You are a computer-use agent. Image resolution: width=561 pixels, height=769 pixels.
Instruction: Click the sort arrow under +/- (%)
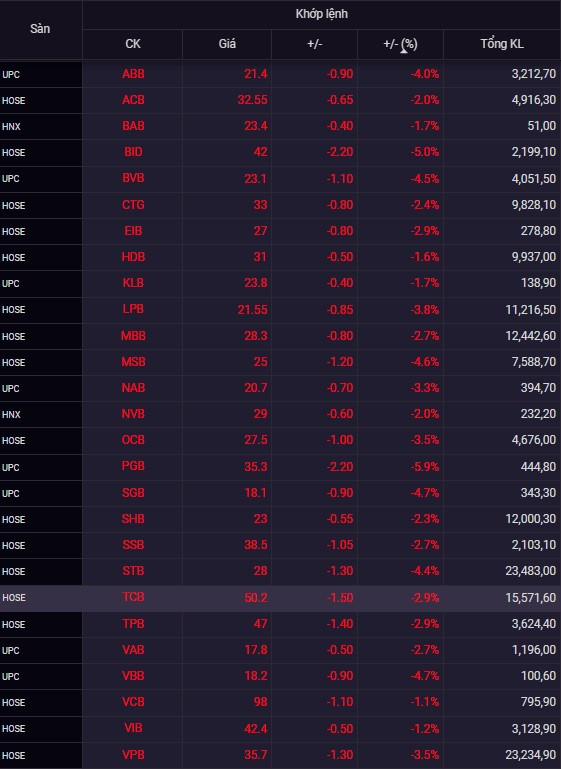pyautogui.click(x=404, y=51)
